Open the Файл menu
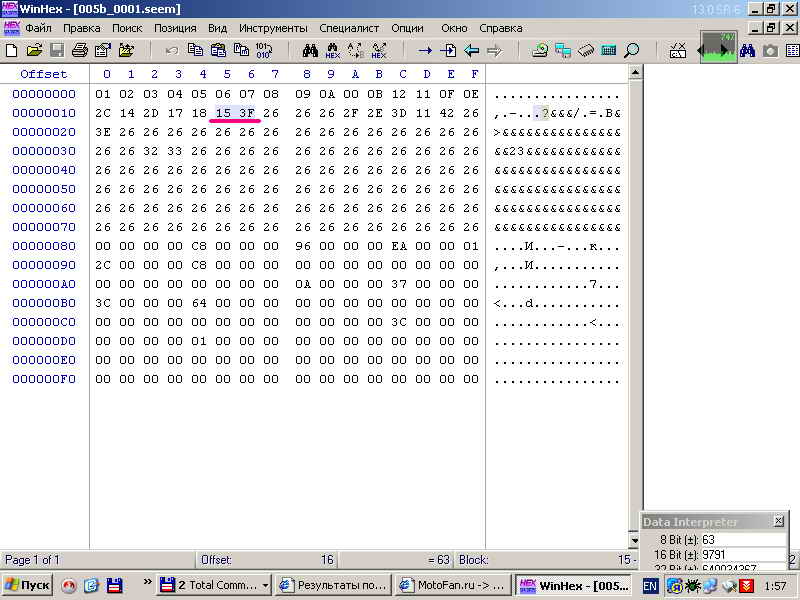This screenshot has width=800, height=600. [x=38, y=28]
